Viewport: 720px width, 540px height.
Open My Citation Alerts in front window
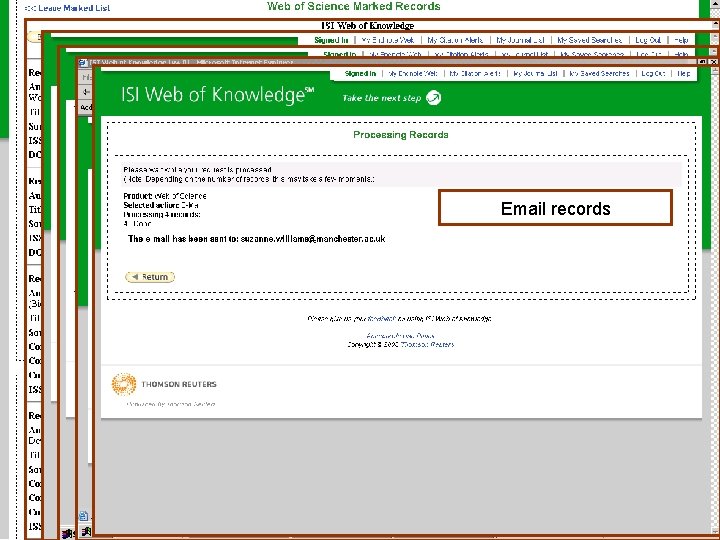click(475, 73)
